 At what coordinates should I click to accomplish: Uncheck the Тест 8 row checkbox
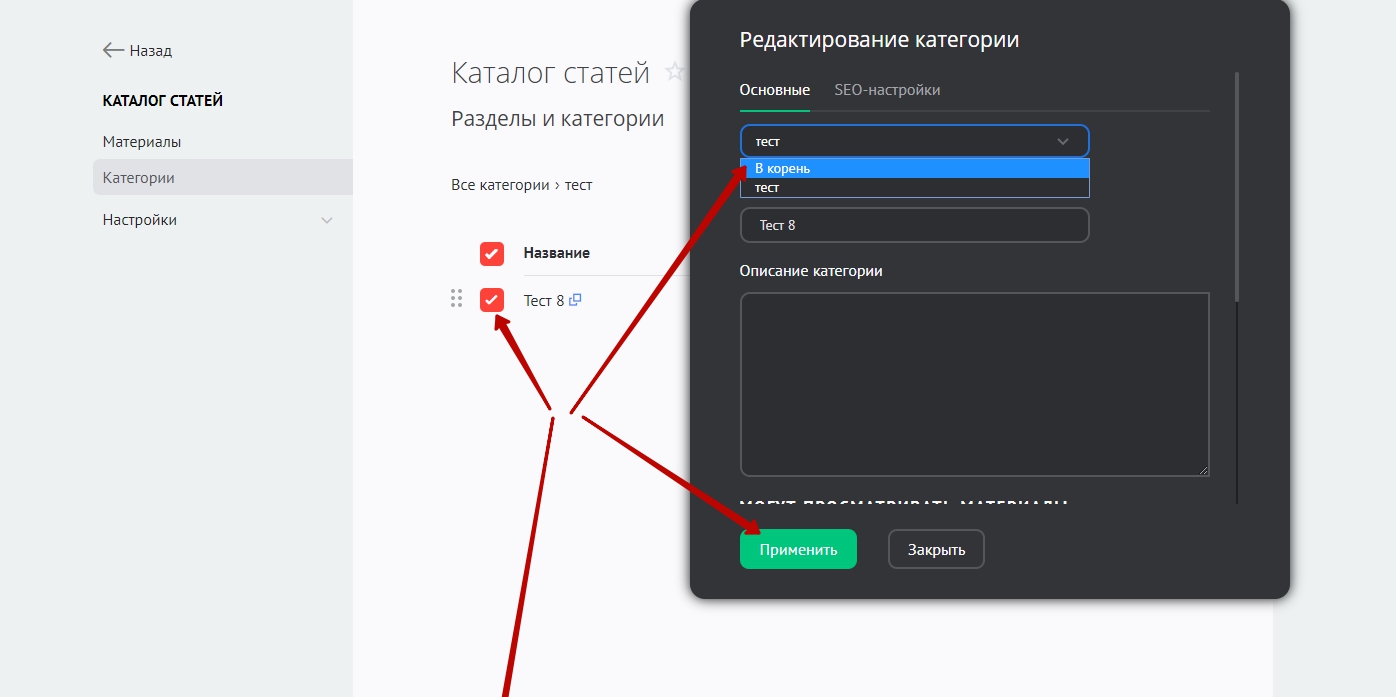click(491, 299)
